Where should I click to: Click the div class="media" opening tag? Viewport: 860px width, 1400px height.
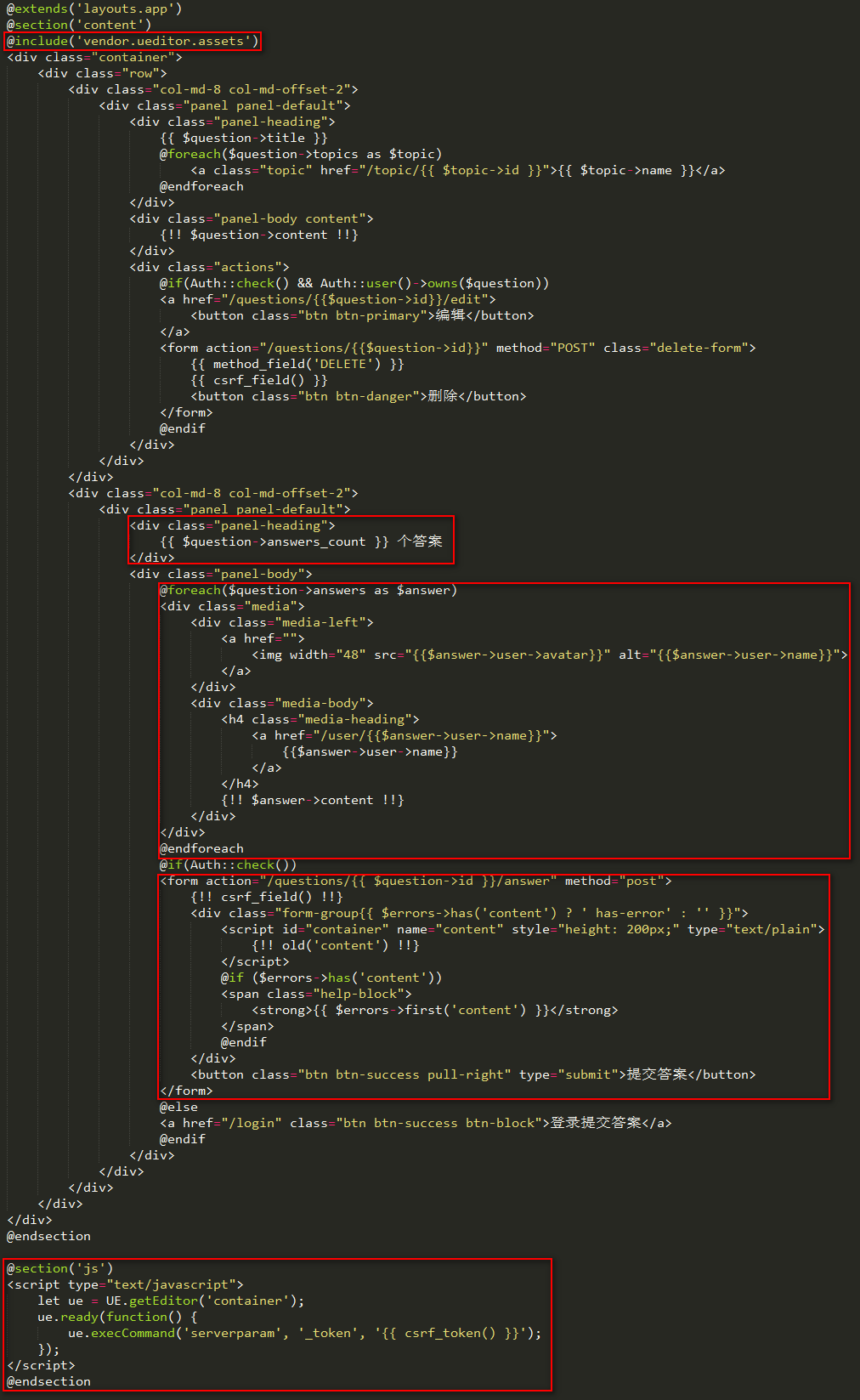click(x=232, y=606)
